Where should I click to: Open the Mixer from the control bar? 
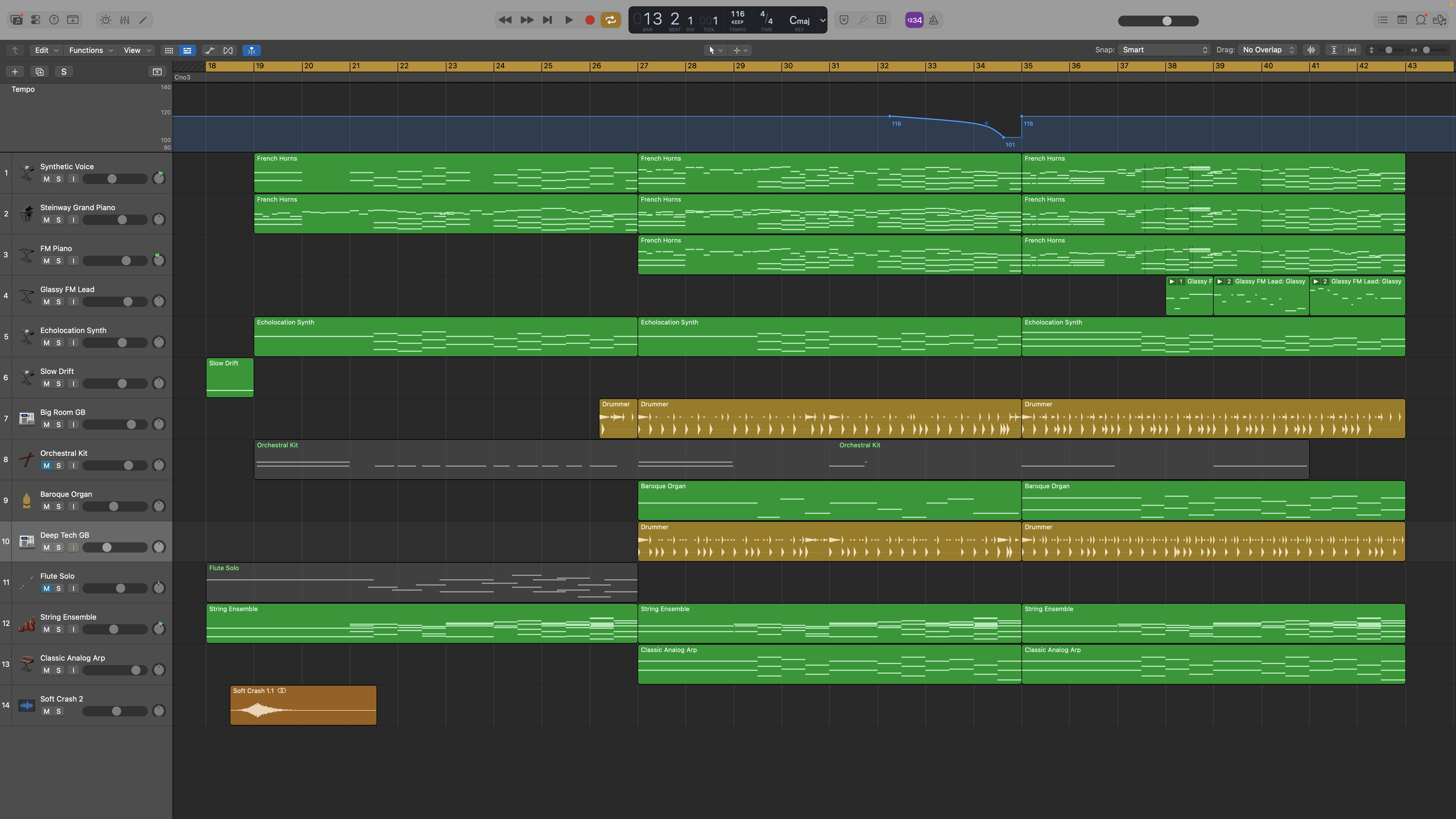[x=125, y=20]
